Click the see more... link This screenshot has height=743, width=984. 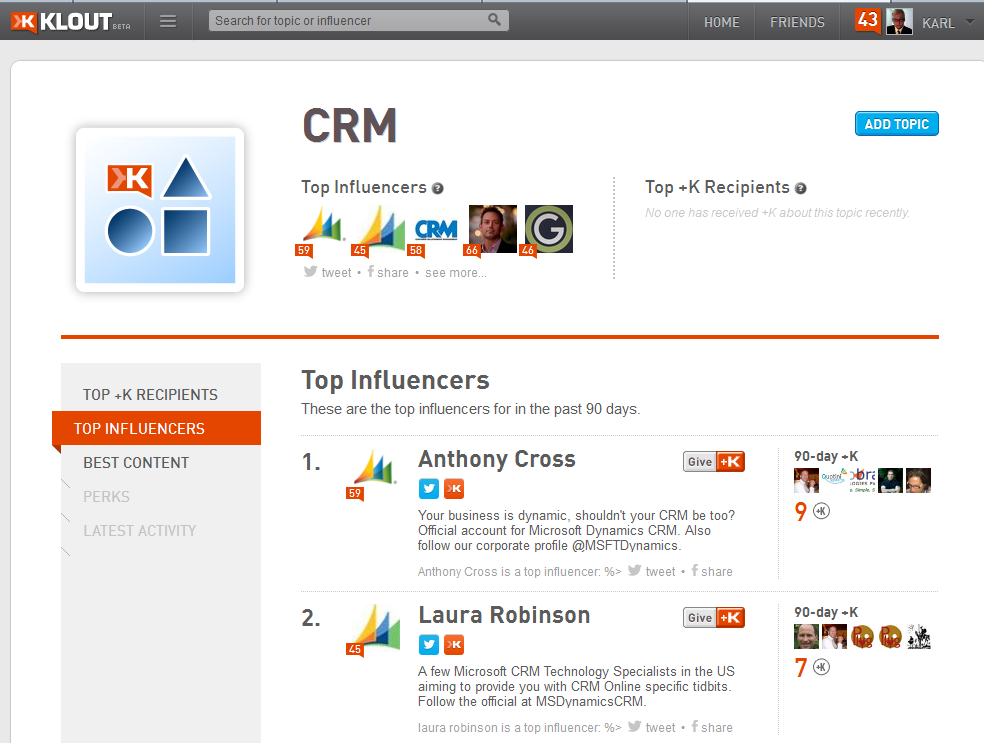(456, 273)
